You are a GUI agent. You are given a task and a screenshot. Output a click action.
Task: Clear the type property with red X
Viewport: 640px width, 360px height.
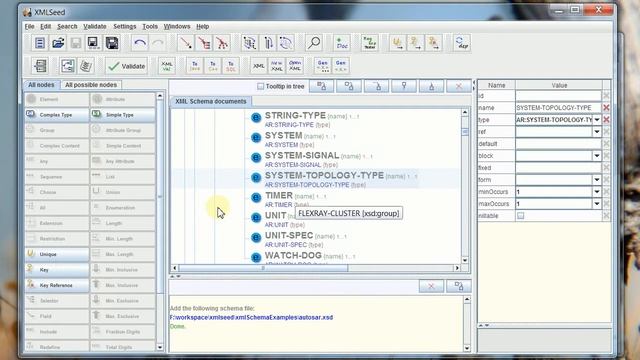(606, 120)
